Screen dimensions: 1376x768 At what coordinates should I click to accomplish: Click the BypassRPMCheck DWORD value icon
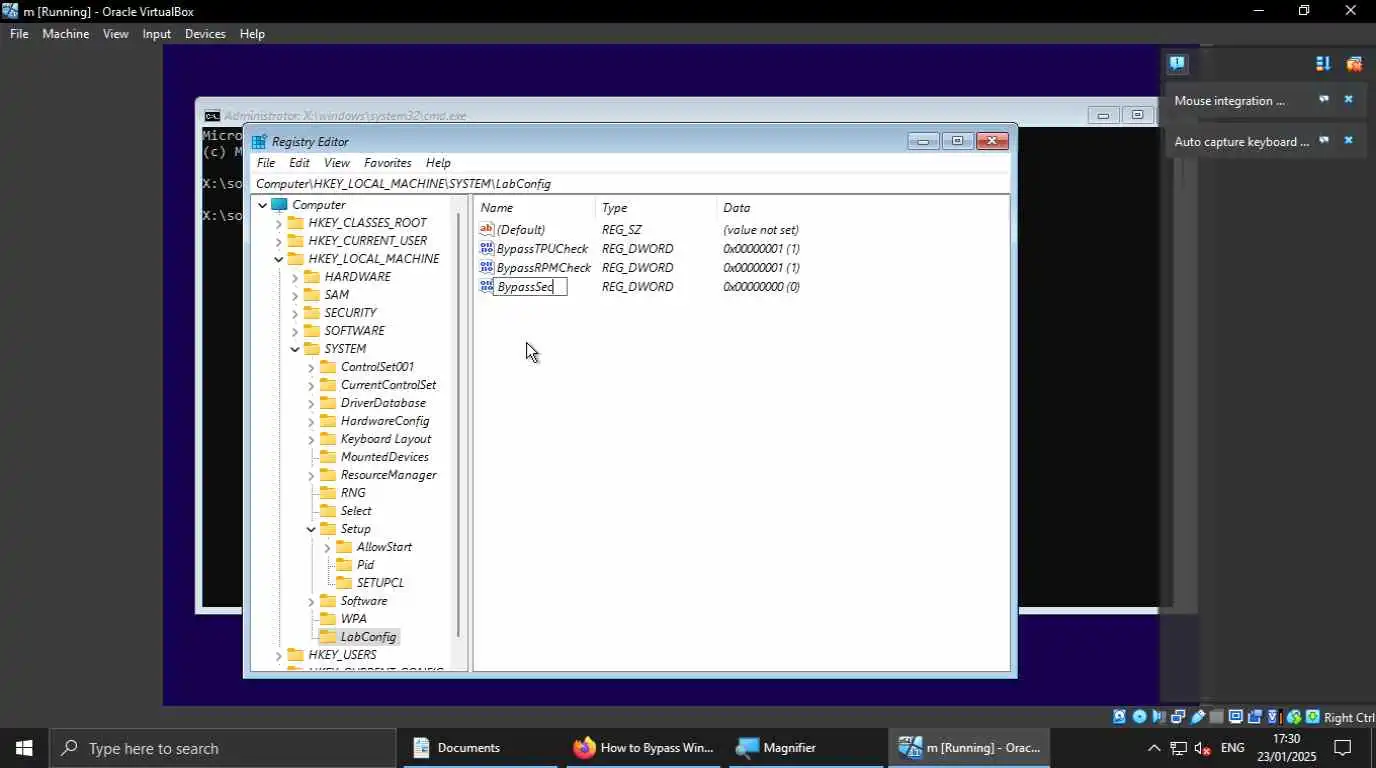point(487,267)
